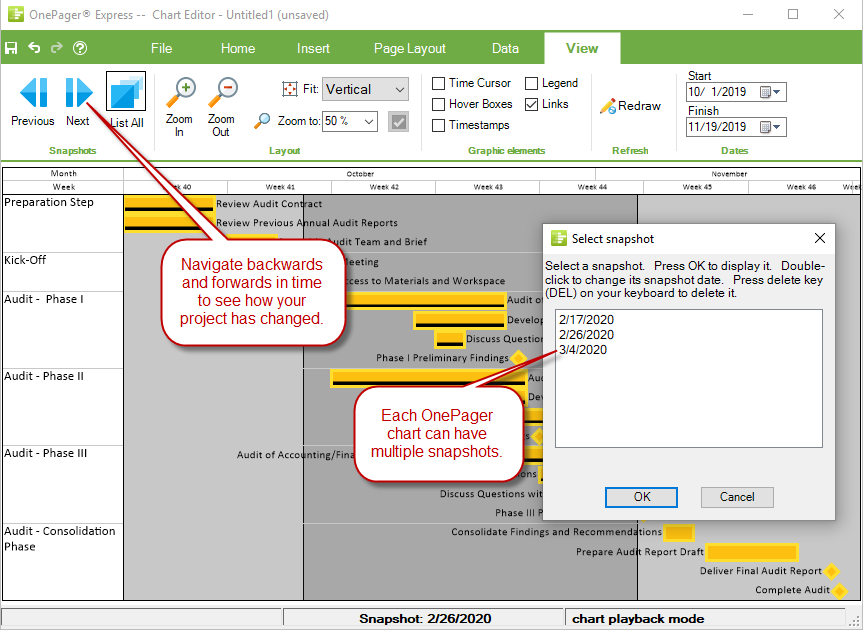Open the List All snapshots tool
Viewport: 863px width, 630px height.
pos(126,101)
